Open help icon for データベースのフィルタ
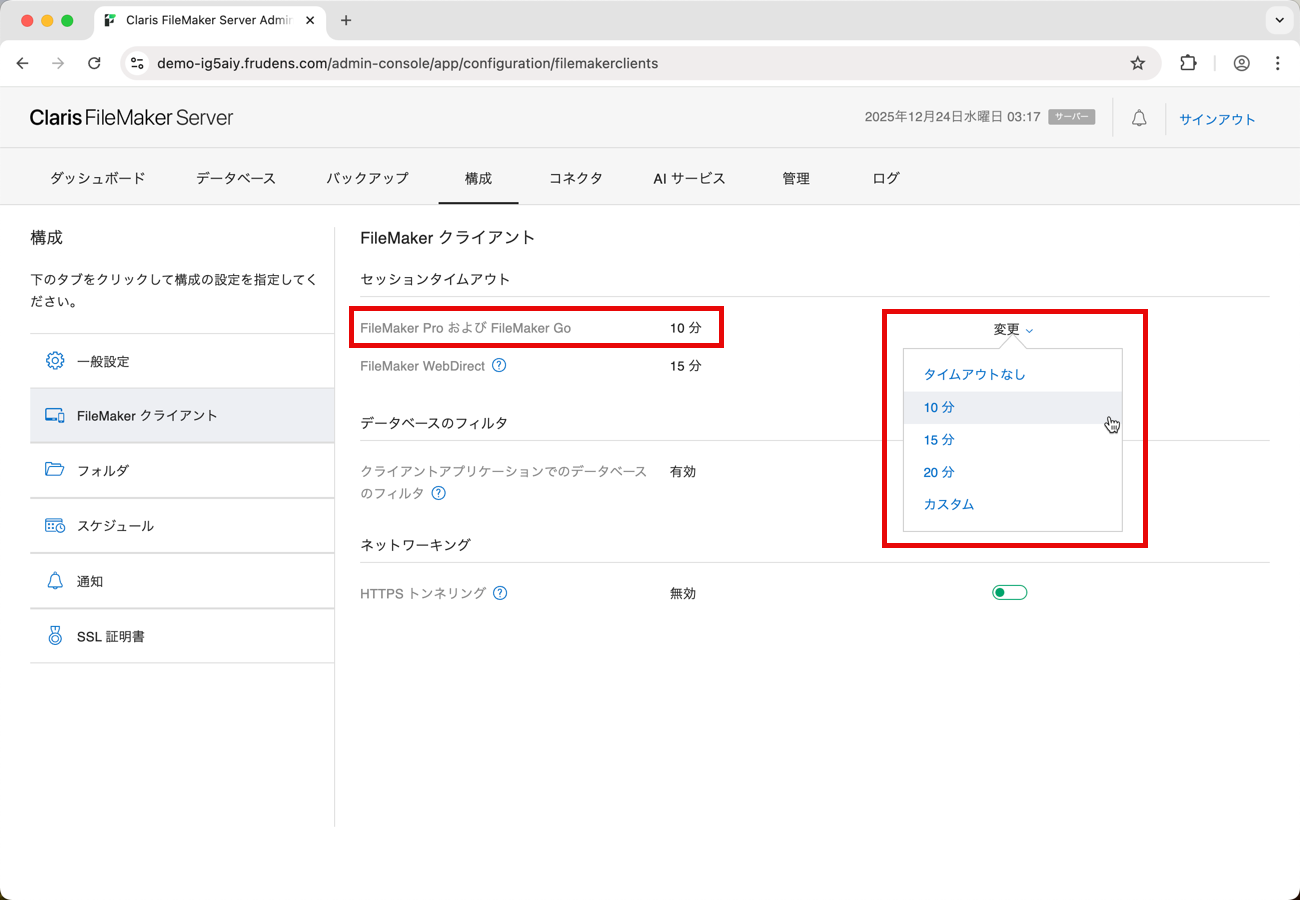The image size is (1300, 900). click(438, 493)
